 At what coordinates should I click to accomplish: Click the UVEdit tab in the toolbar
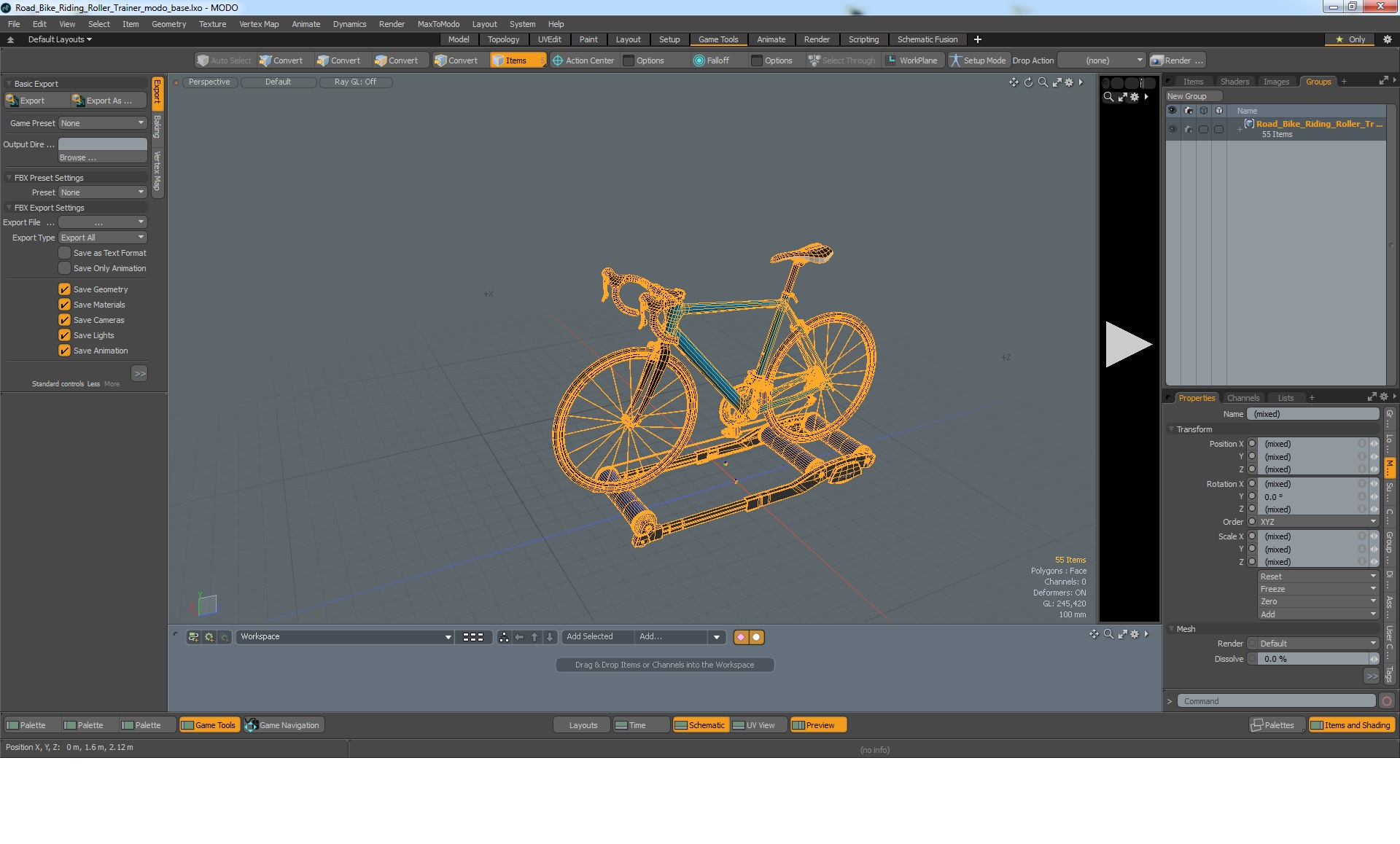550,39
